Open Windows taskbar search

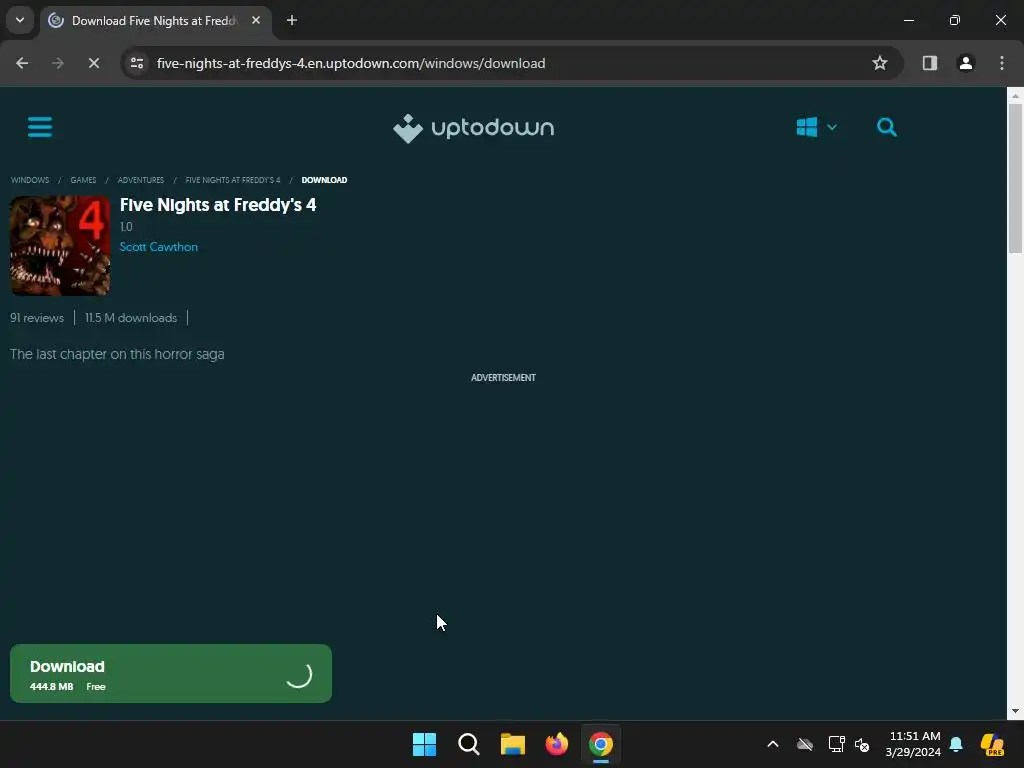468,744
